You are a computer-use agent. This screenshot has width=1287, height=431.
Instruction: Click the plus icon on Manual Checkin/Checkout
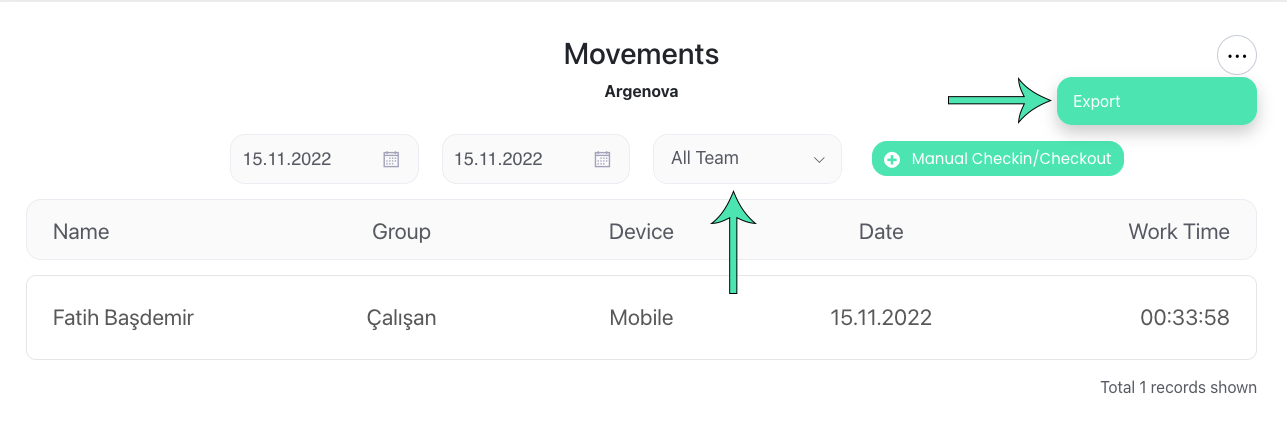[x=892, y=159]
